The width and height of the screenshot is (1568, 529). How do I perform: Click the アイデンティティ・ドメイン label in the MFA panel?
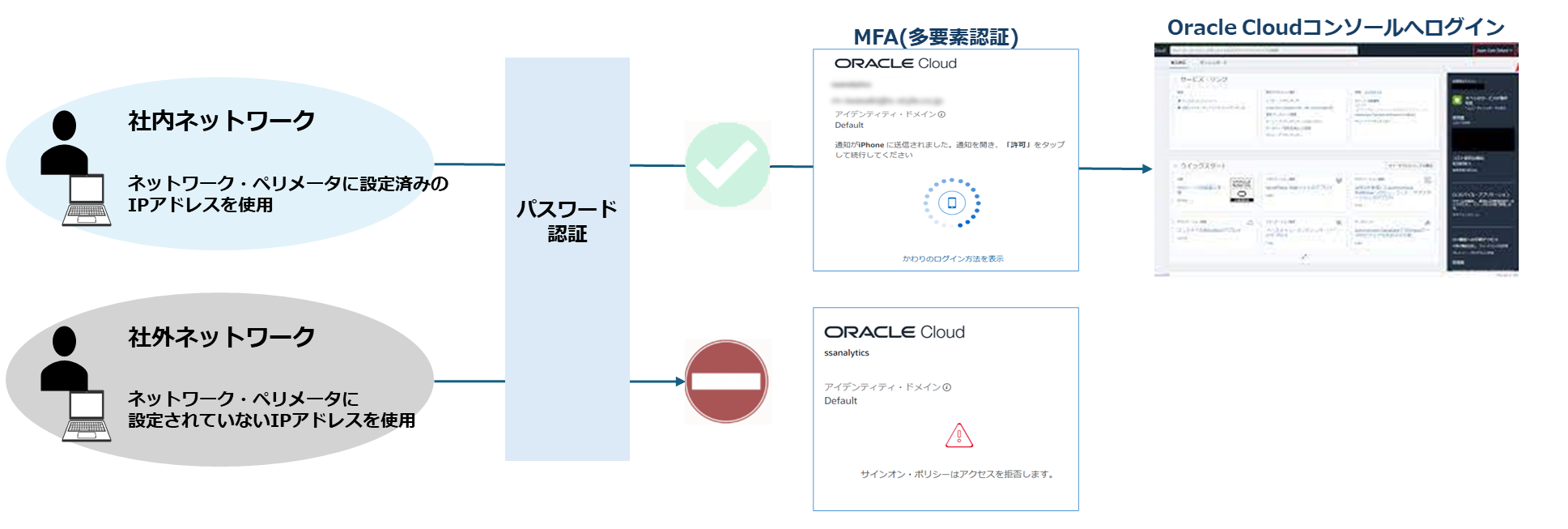[x=885, y=114]
